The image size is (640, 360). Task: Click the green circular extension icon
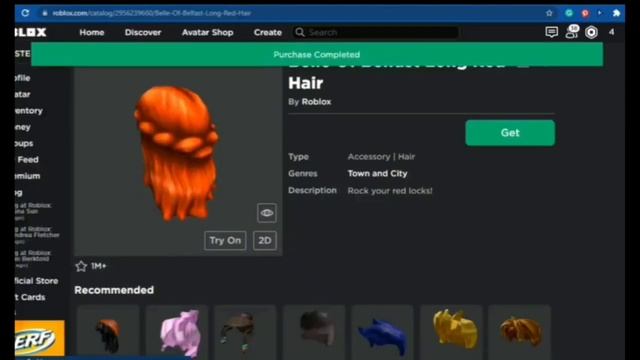click(x=569, y=13)
